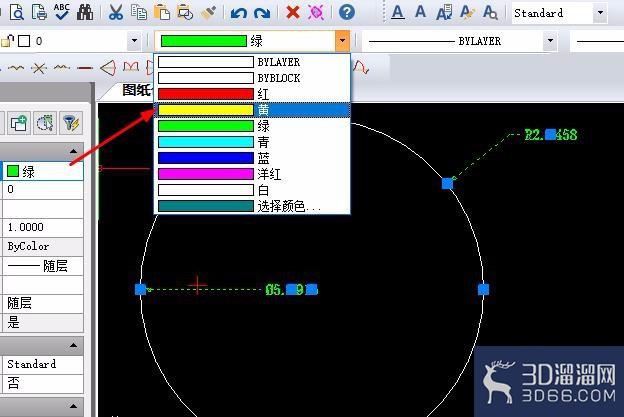The image size is (624, 417).
Task: Switch to the 图纸 drawing tab
Action: point(137,90)
